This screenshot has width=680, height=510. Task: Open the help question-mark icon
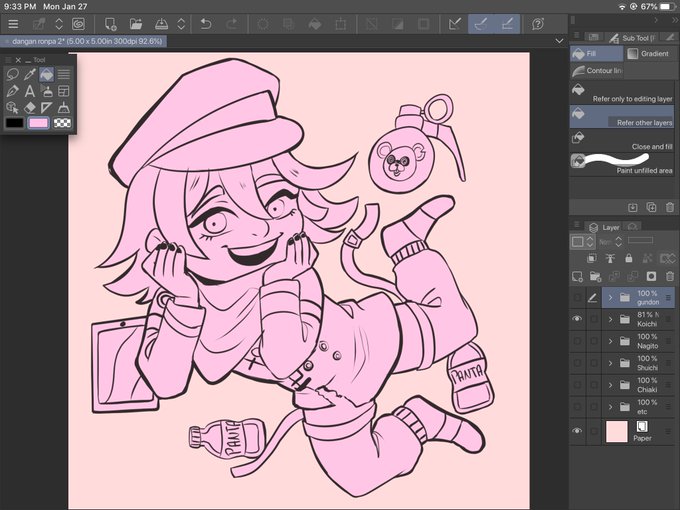pyautogui.click(x=538, y=24)
